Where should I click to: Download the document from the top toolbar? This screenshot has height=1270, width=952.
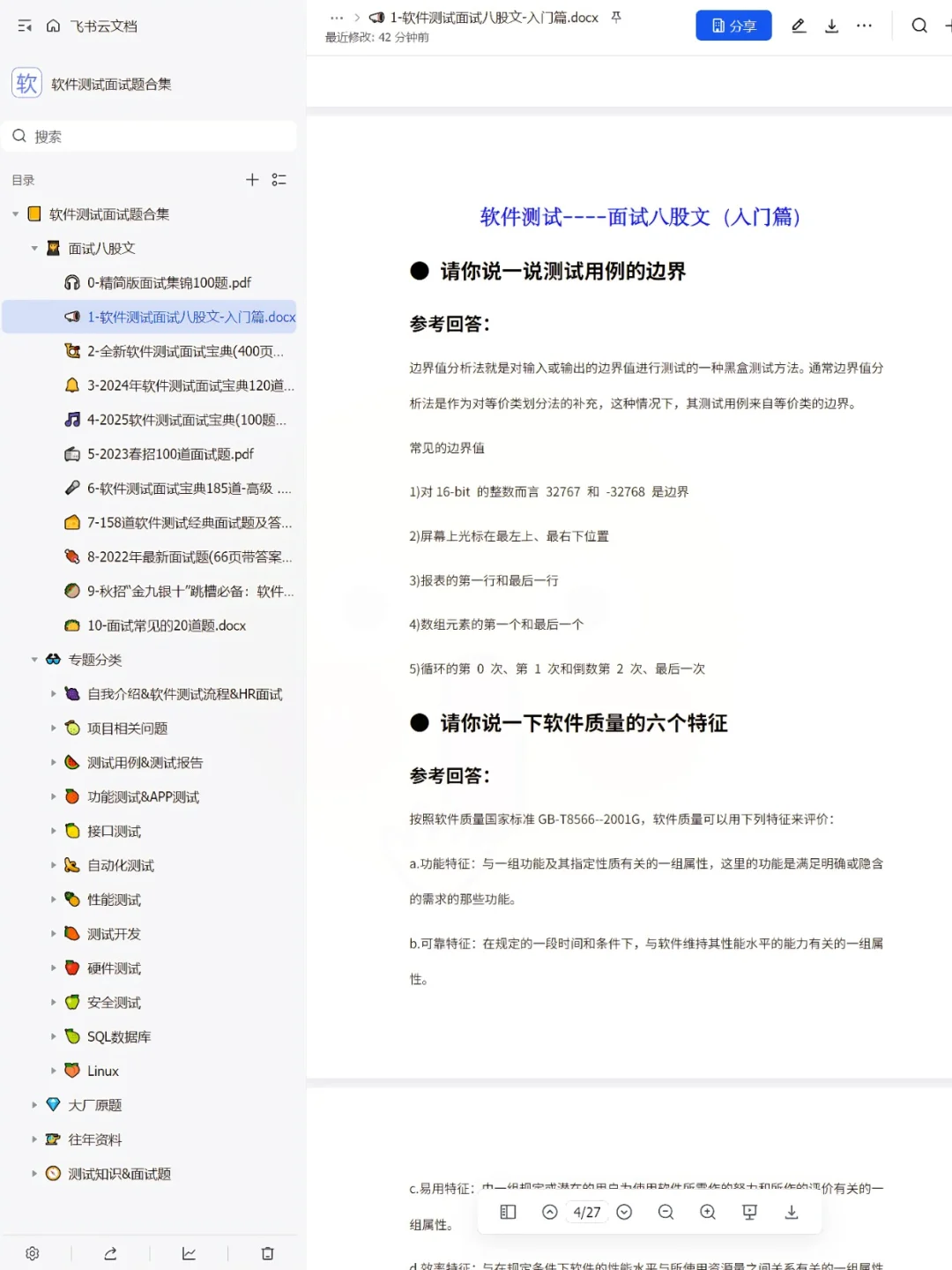pos(831,26)
